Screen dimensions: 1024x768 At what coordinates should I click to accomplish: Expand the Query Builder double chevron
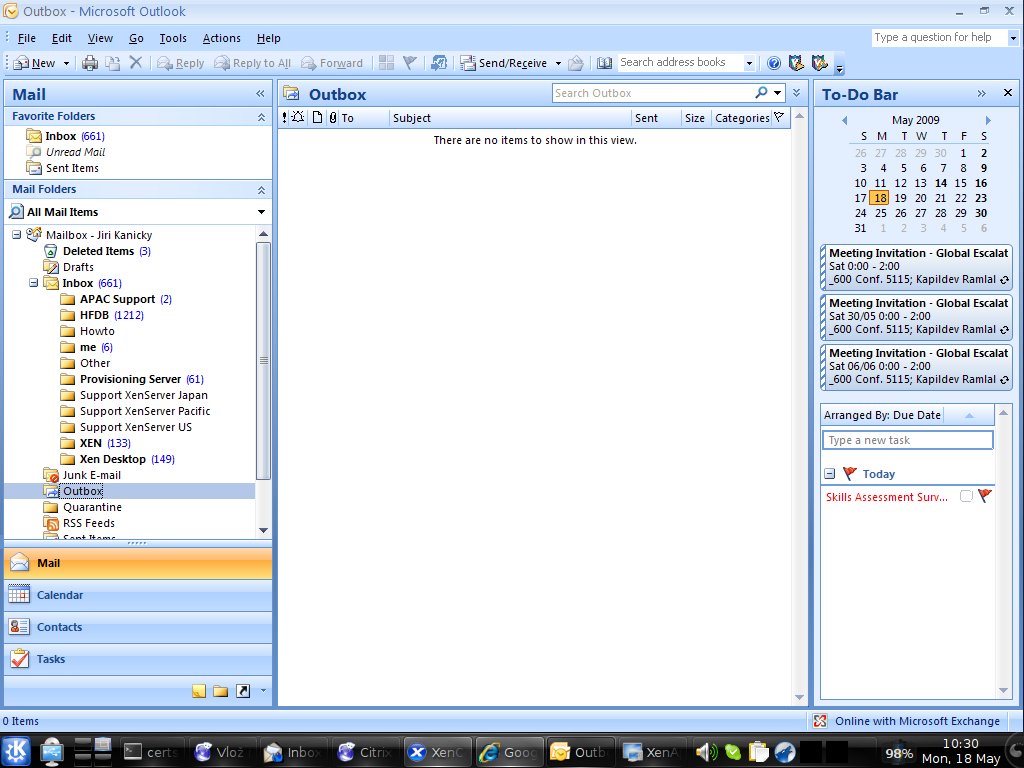pos(797,93)
